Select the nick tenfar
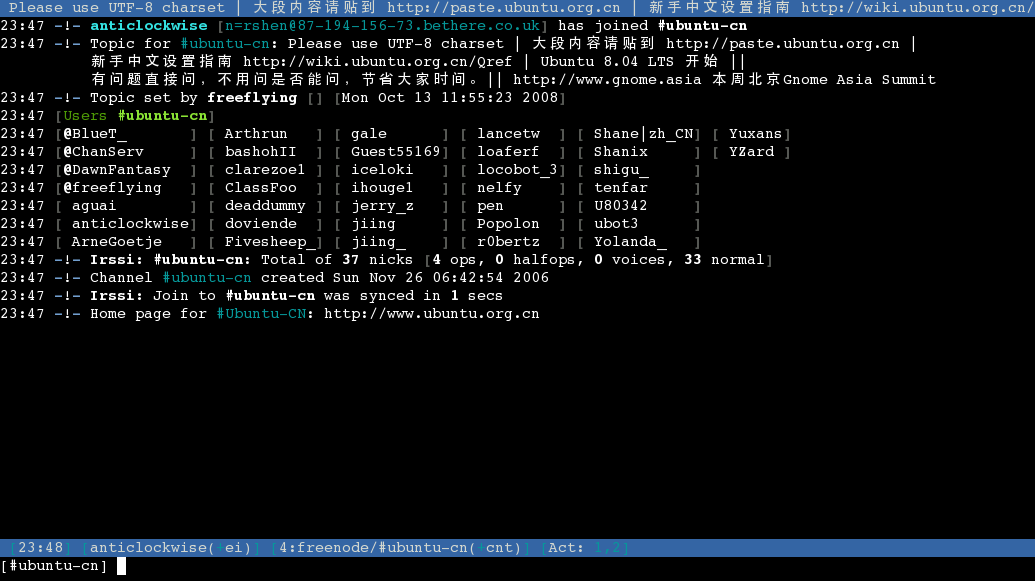This screenshot has width=1035, height=581. (x=620, y=188)
